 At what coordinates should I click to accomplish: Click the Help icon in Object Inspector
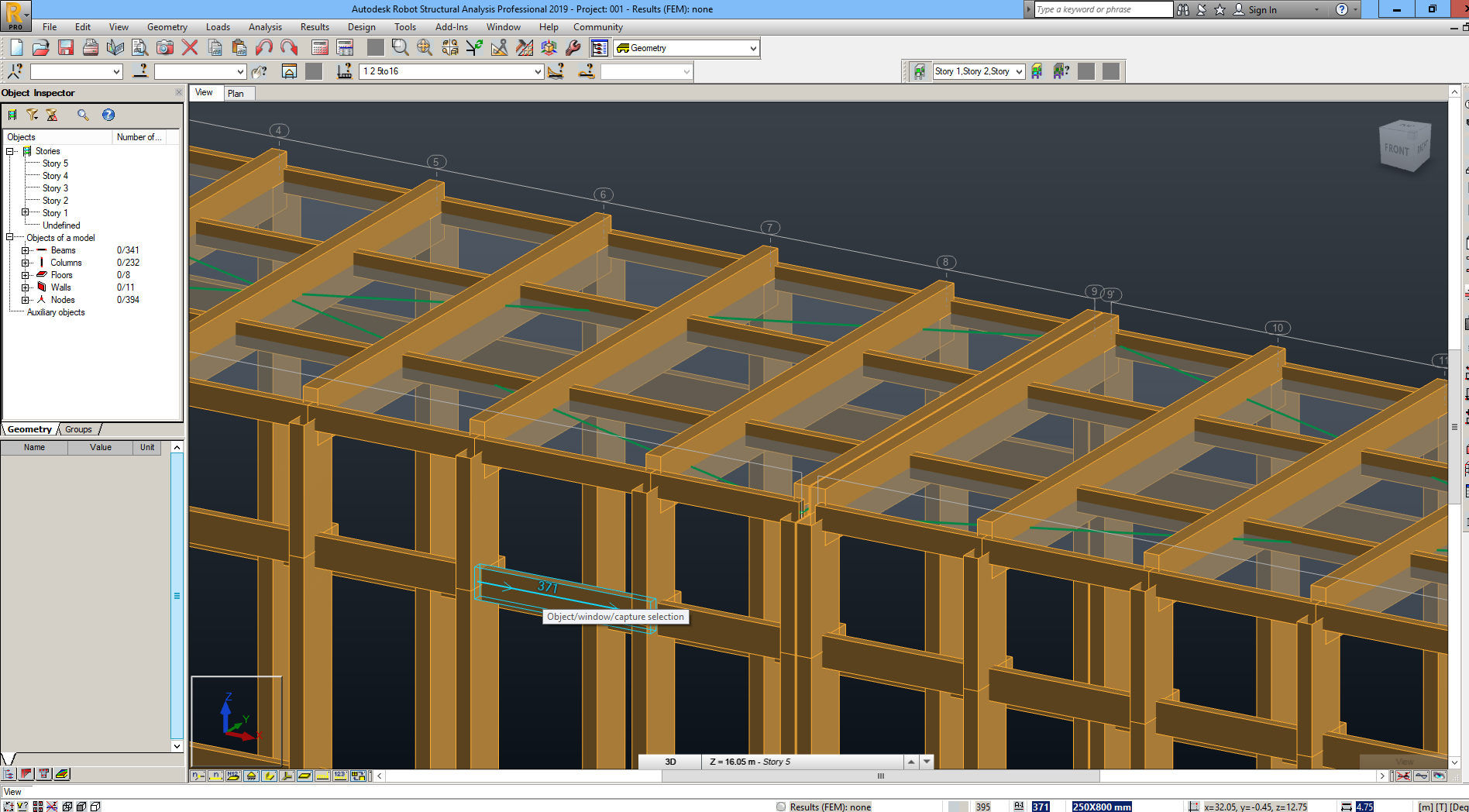pos(108,115)
